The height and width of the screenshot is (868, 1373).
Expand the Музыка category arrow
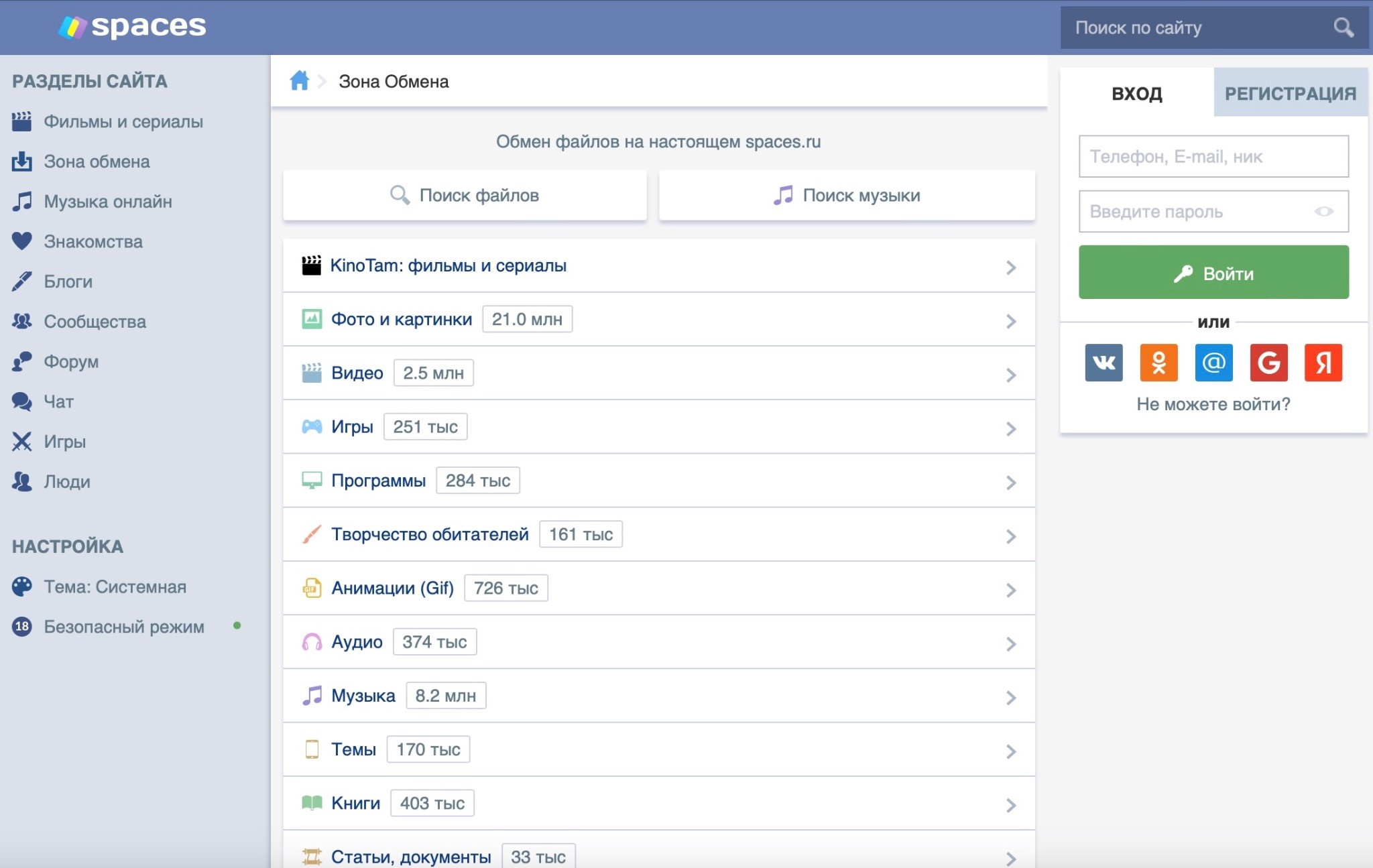[x=1011, y=698]
